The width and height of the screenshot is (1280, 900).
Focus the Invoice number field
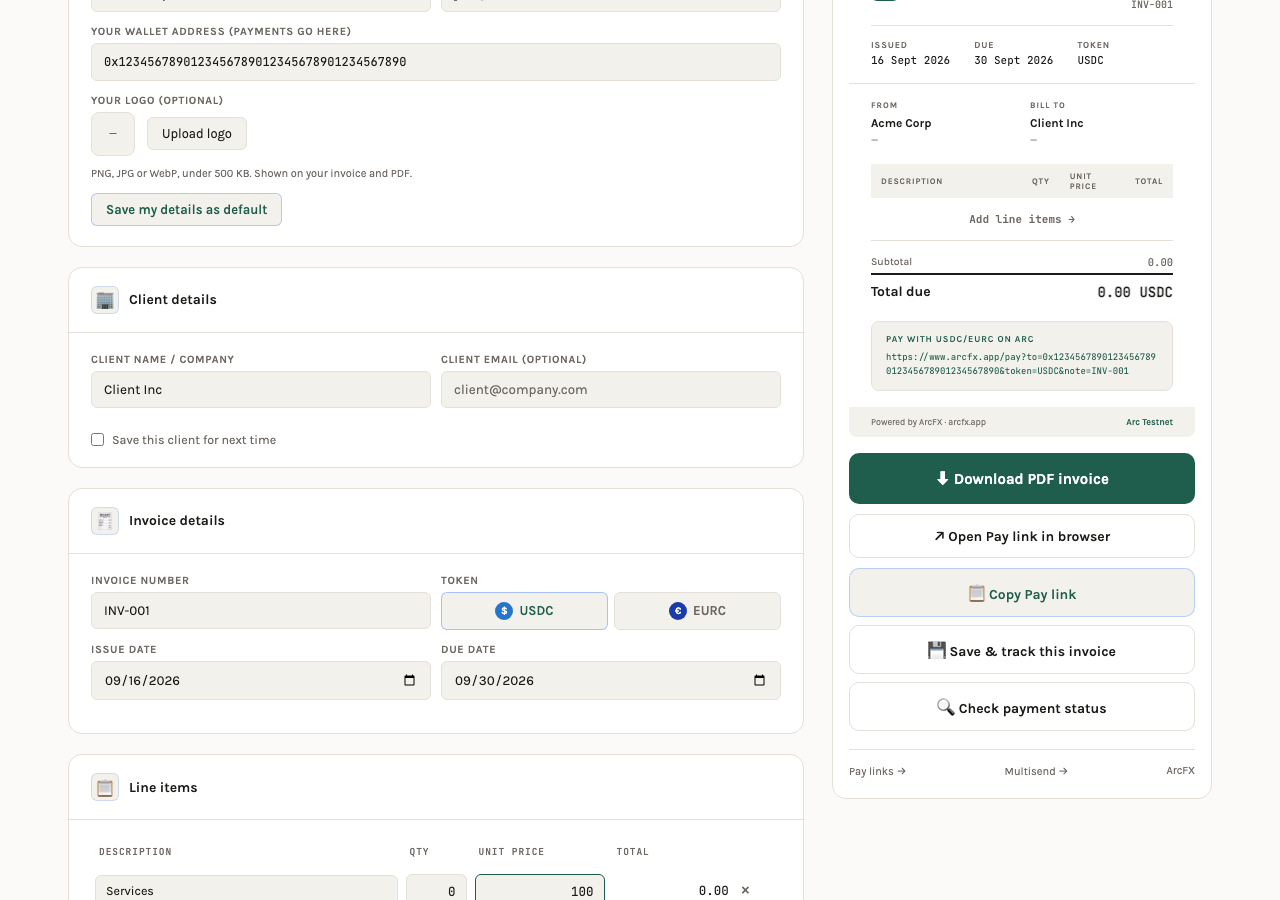tap(261, 611)
